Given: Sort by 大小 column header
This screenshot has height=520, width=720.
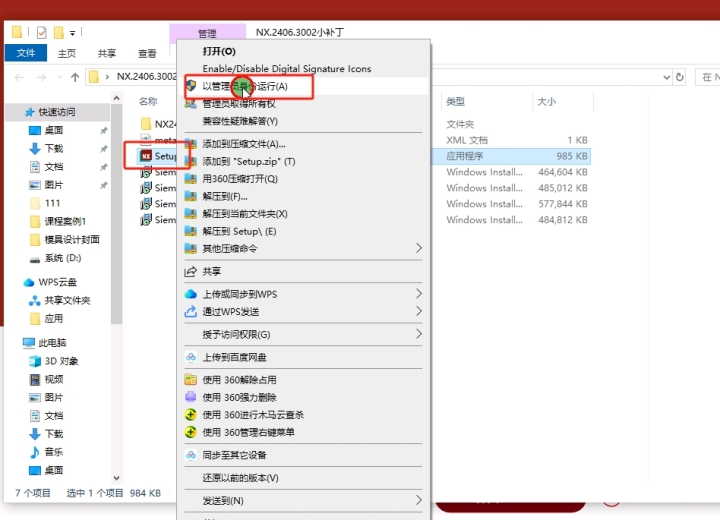Looking at the screenshot, I should coord(546,102).
